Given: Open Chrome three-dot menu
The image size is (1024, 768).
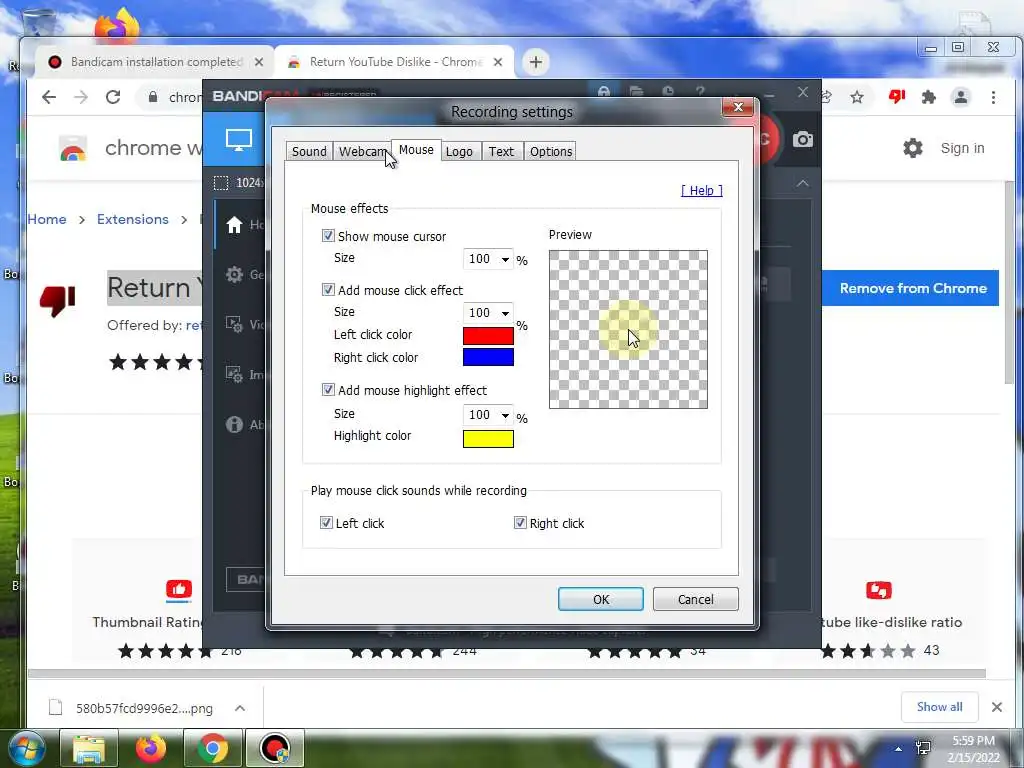Looking at the screenshot, I should click(993, 97).
